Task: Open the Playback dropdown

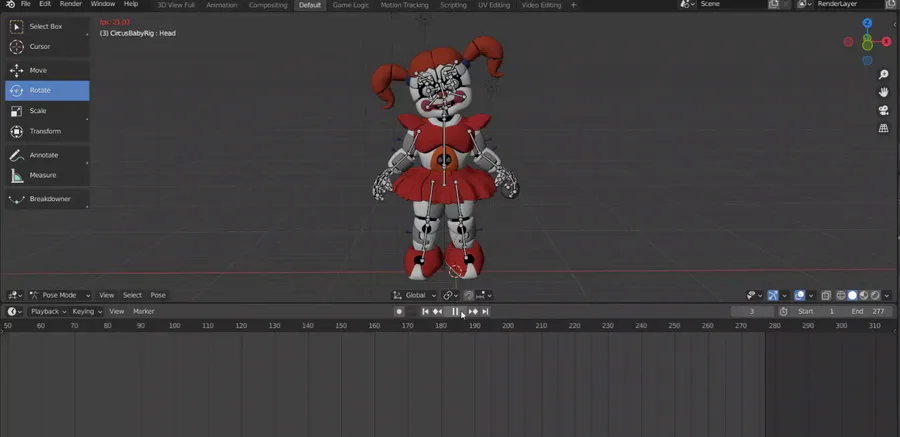Action: tap(48, 311)
